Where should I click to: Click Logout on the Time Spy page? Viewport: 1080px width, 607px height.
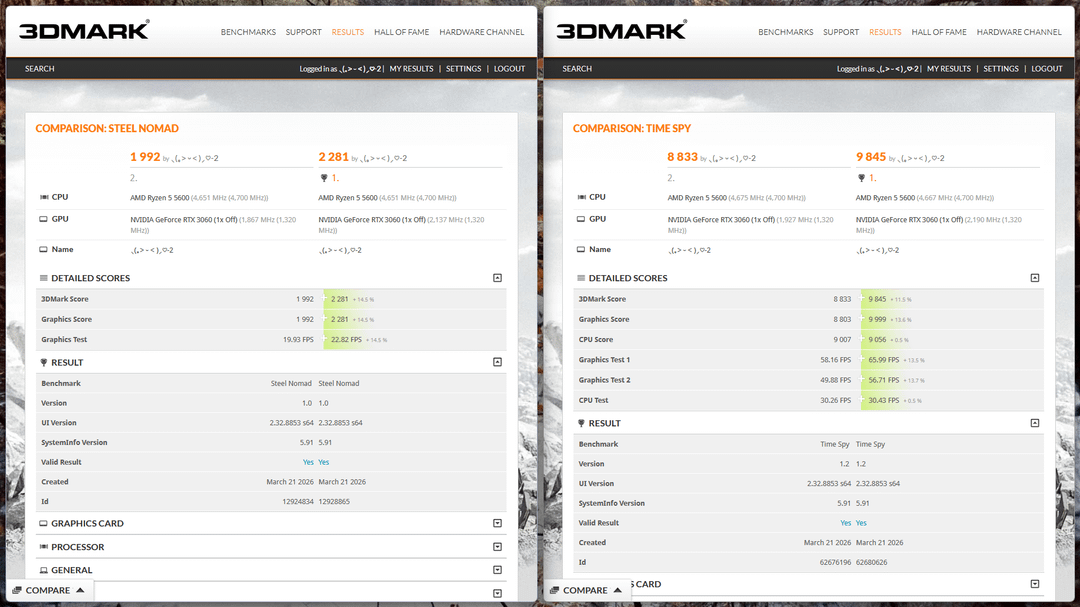click(x=1046, y=69)
